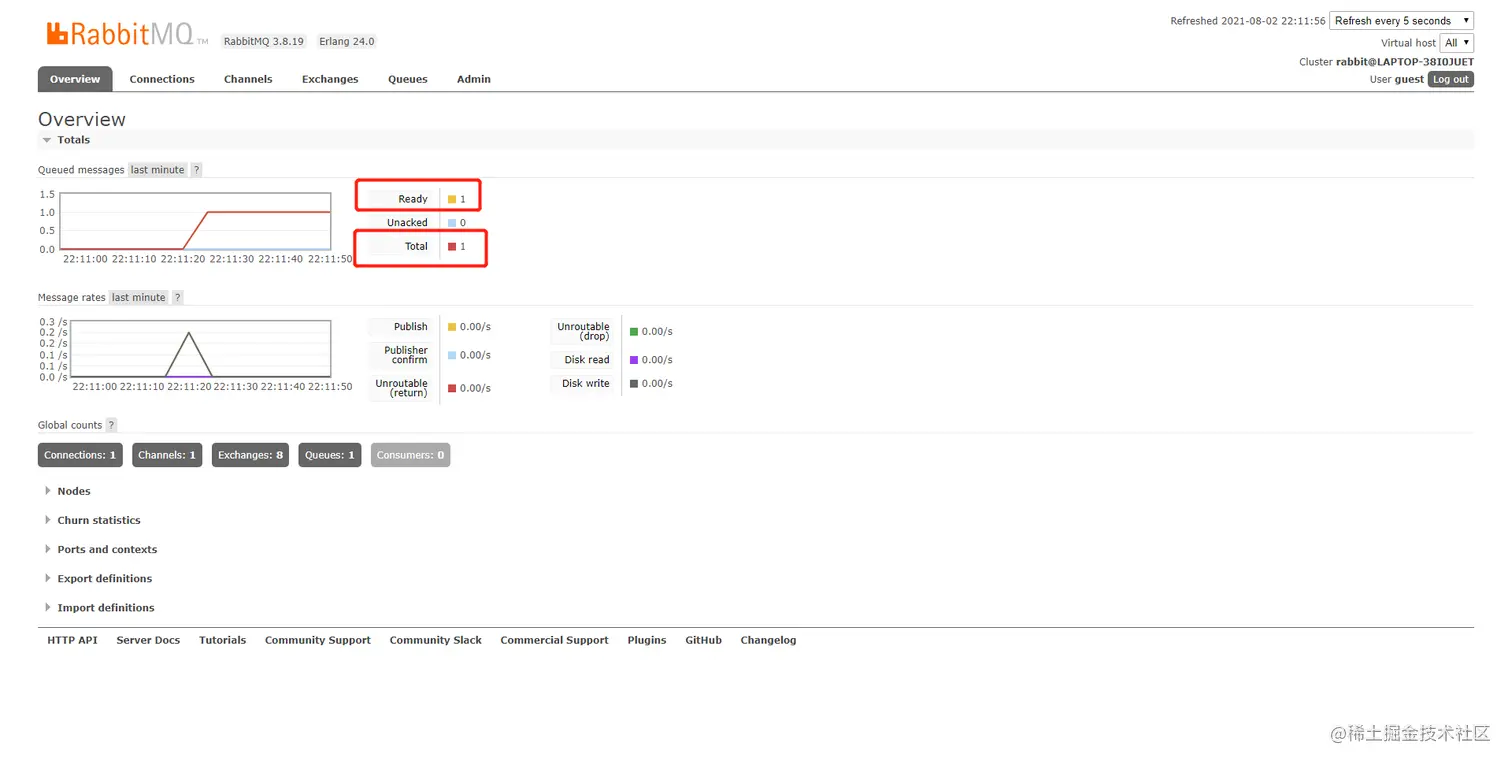Select the Overview tab

[75, 79]
